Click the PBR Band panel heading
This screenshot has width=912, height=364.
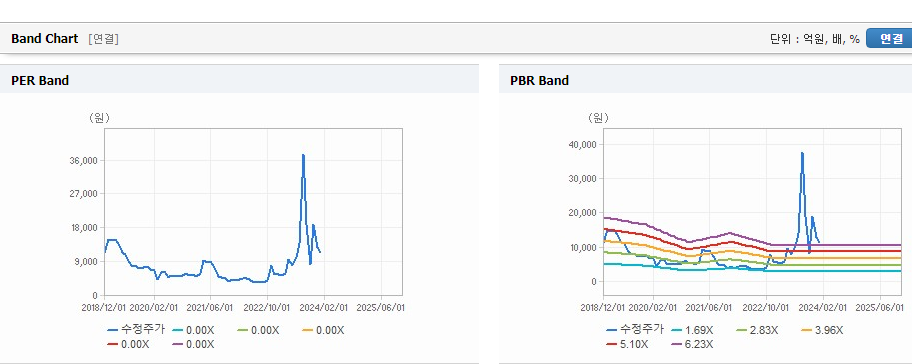[x=539, y=81]
